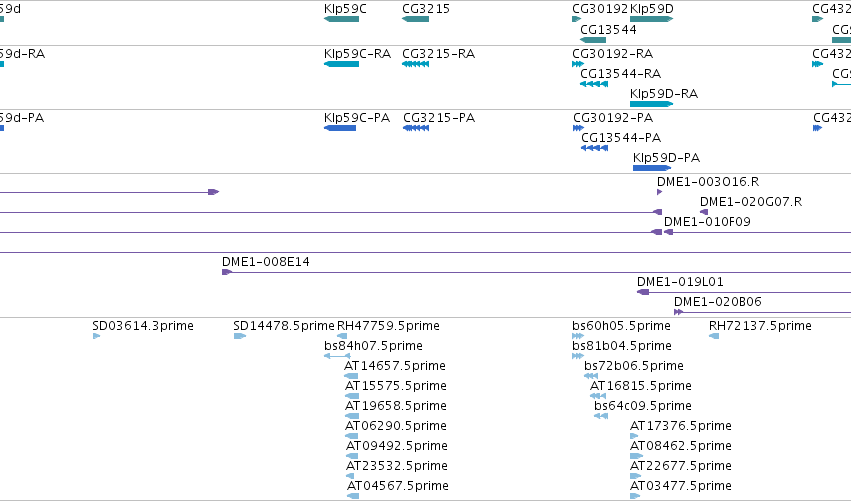Click the purple arrow glyph under DME1-019L01
Image resolution: width=851 pixels, height=501 pixels.
pos(643,292)
